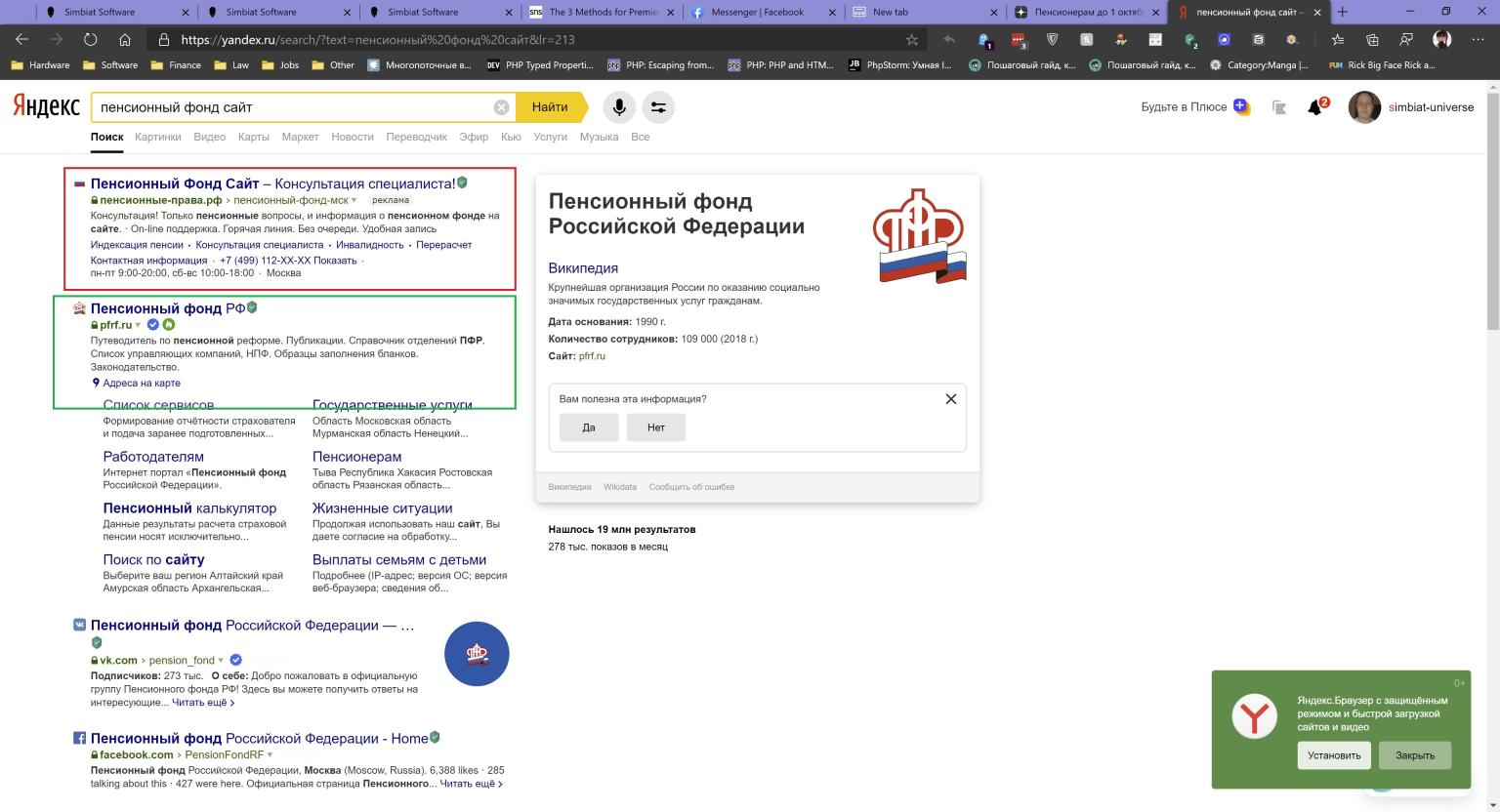Click the browser profile avatar in toolbar
This screenshot has height=812, width=1500.
coord(1441,40)
